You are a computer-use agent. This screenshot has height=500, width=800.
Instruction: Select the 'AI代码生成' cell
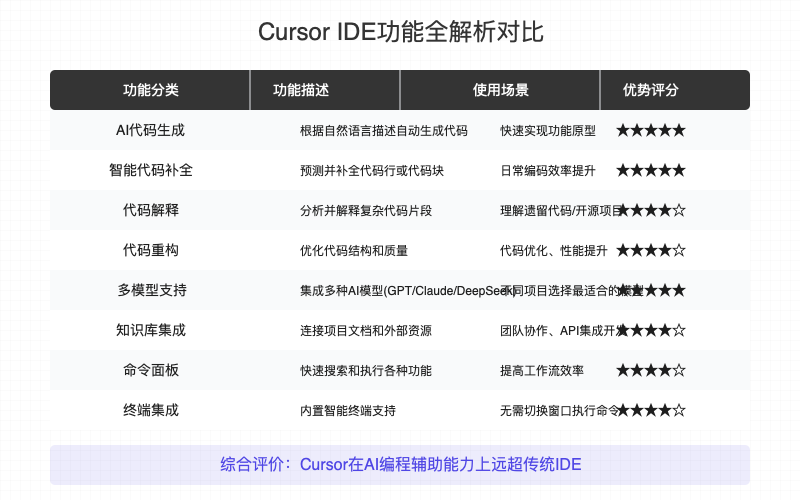click(x=151, y=130)
